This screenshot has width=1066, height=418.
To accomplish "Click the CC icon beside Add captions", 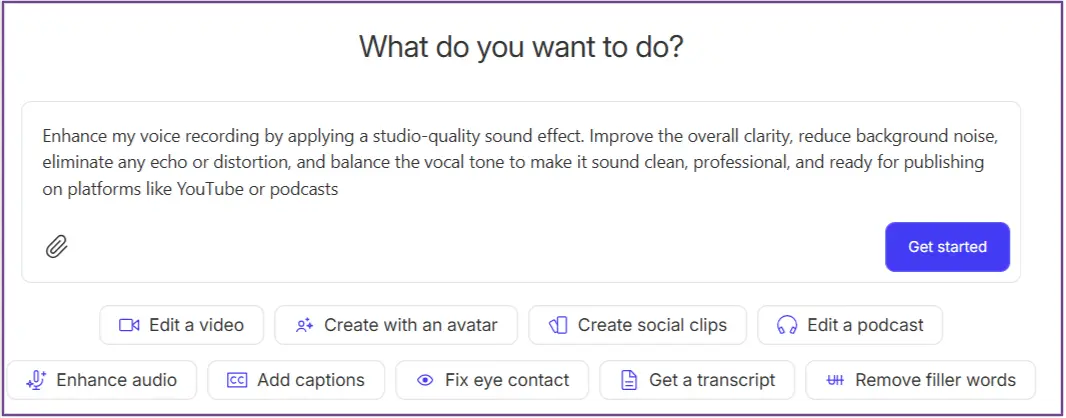I will click(x=237, y=380).
